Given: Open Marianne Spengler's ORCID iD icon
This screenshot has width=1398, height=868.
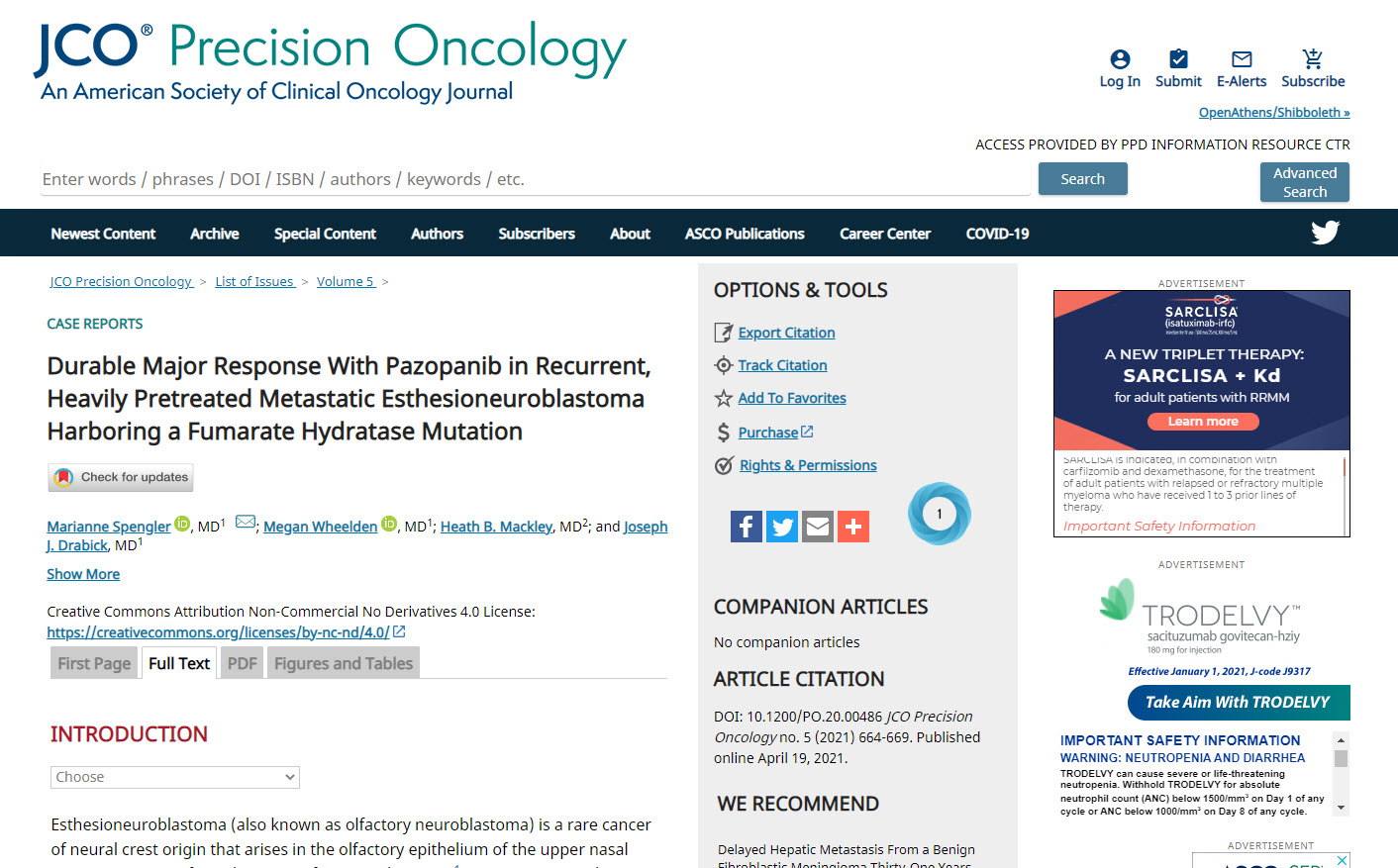Looking at the screenshot, I should [x=182, y=524].
